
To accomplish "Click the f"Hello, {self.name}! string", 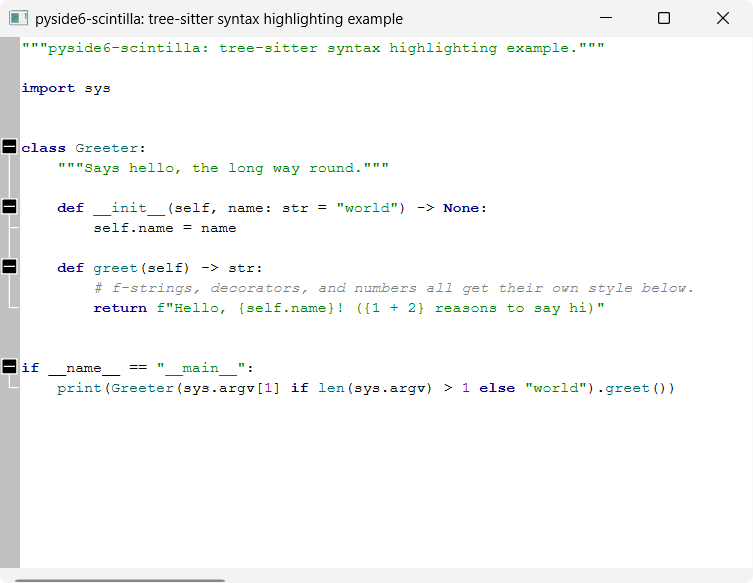I will click(381, 308).
